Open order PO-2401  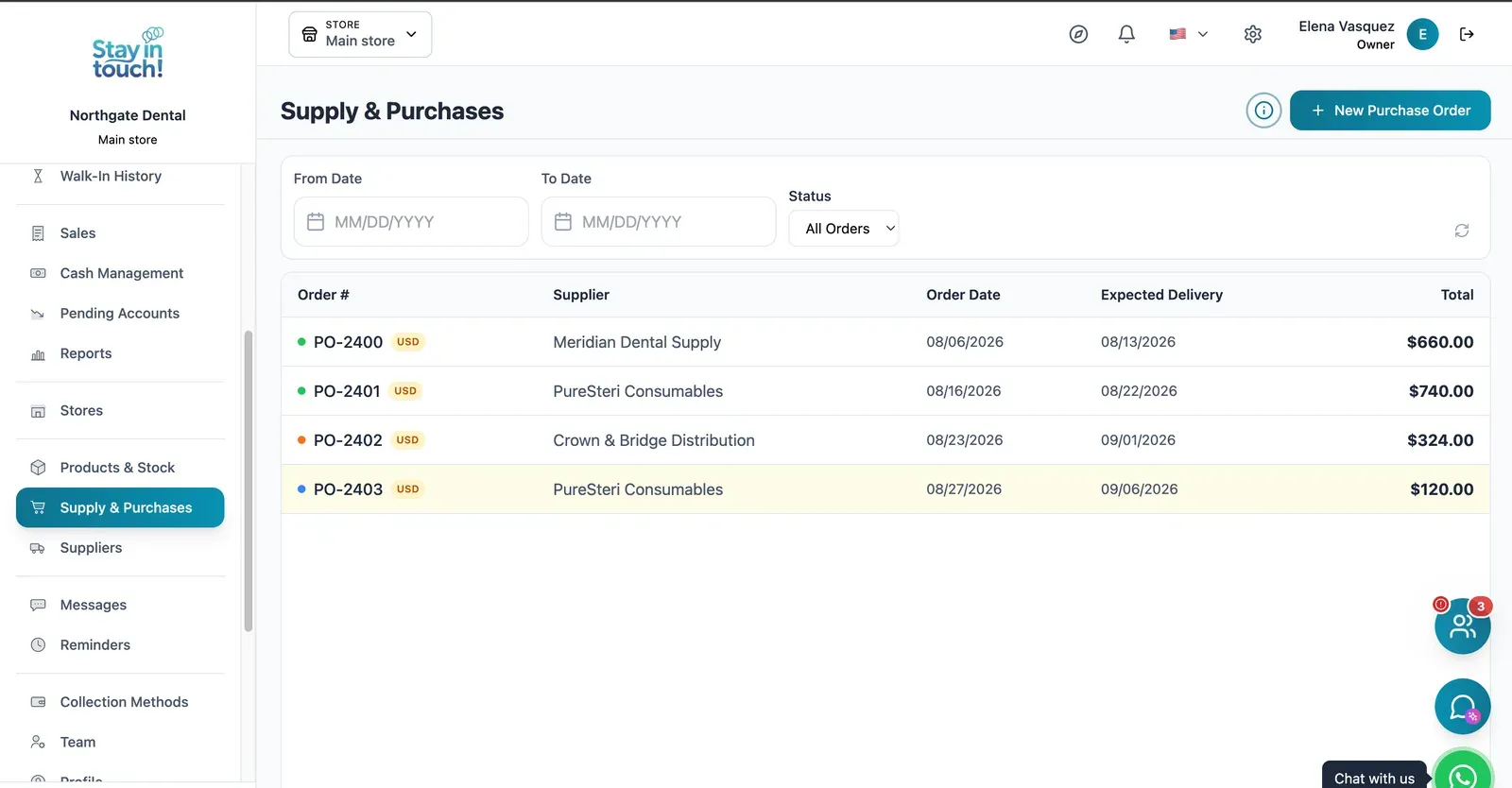[885, 391]
